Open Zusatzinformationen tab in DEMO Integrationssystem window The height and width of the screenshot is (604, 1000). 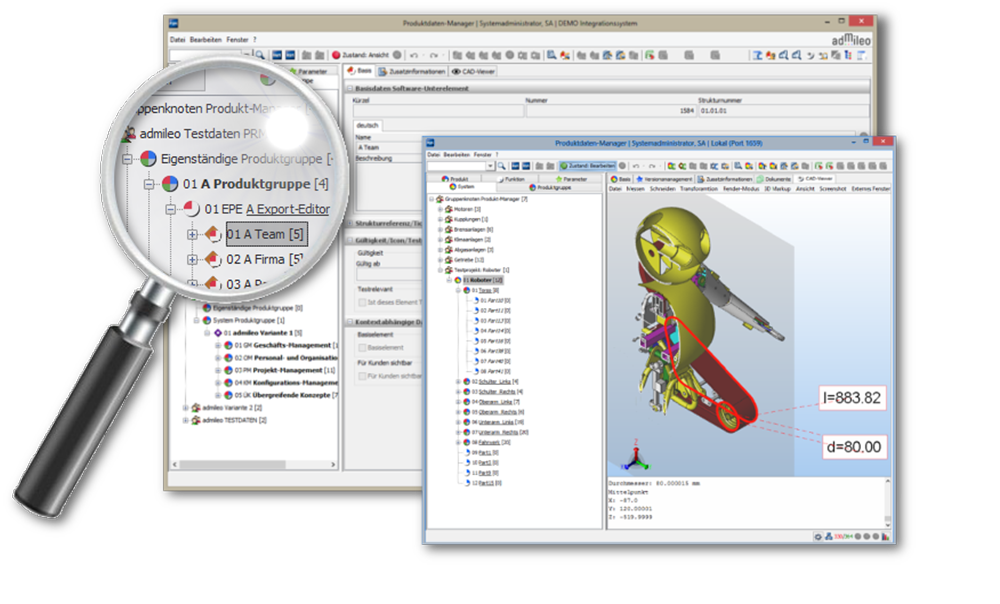click(412, 71)
